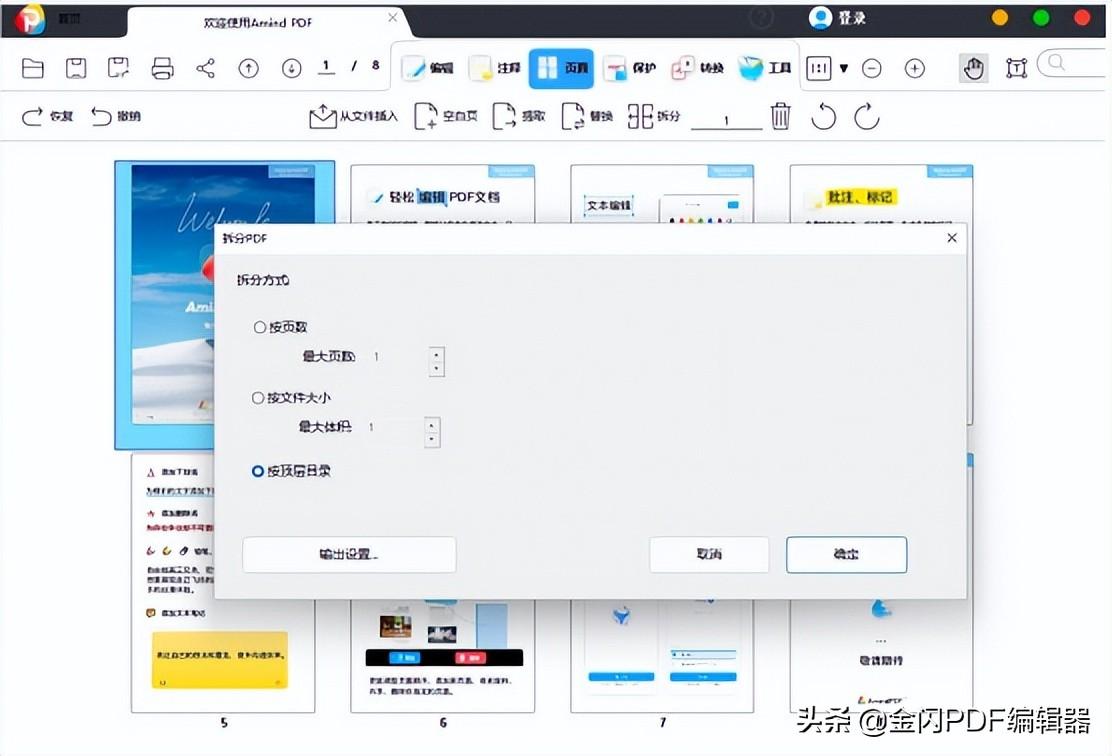Click the Save As icon
The image size is (1112, 756).
[x=118, y=68]
